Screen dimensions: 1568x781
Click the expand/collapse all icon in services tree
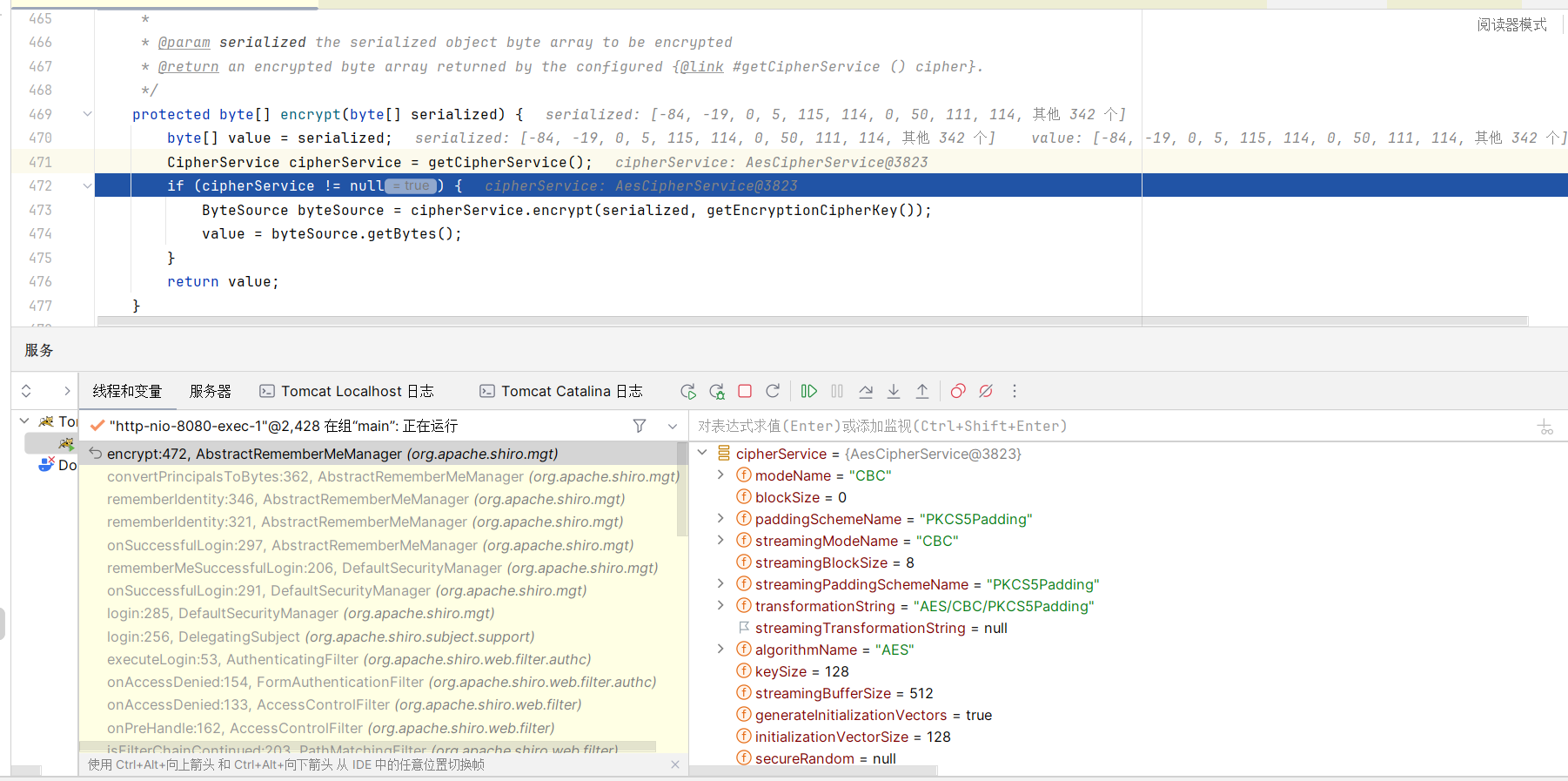click(26, 391)
